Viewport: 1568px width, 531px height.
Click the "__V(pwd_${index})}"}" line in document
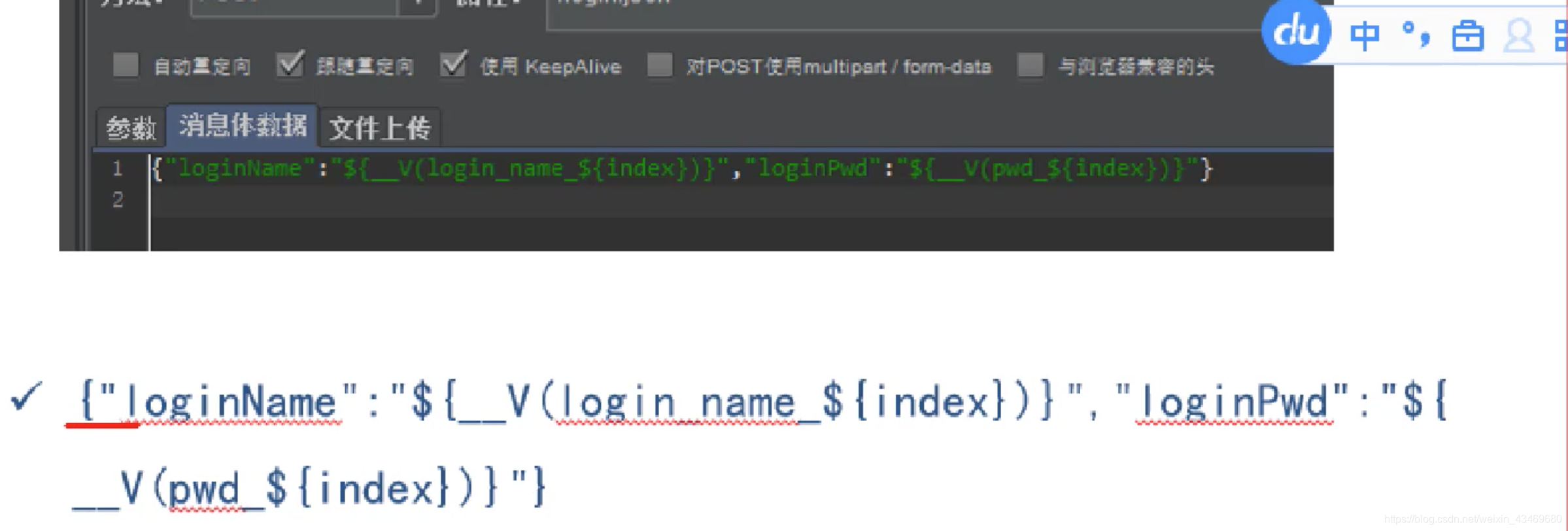pos(309,488)
